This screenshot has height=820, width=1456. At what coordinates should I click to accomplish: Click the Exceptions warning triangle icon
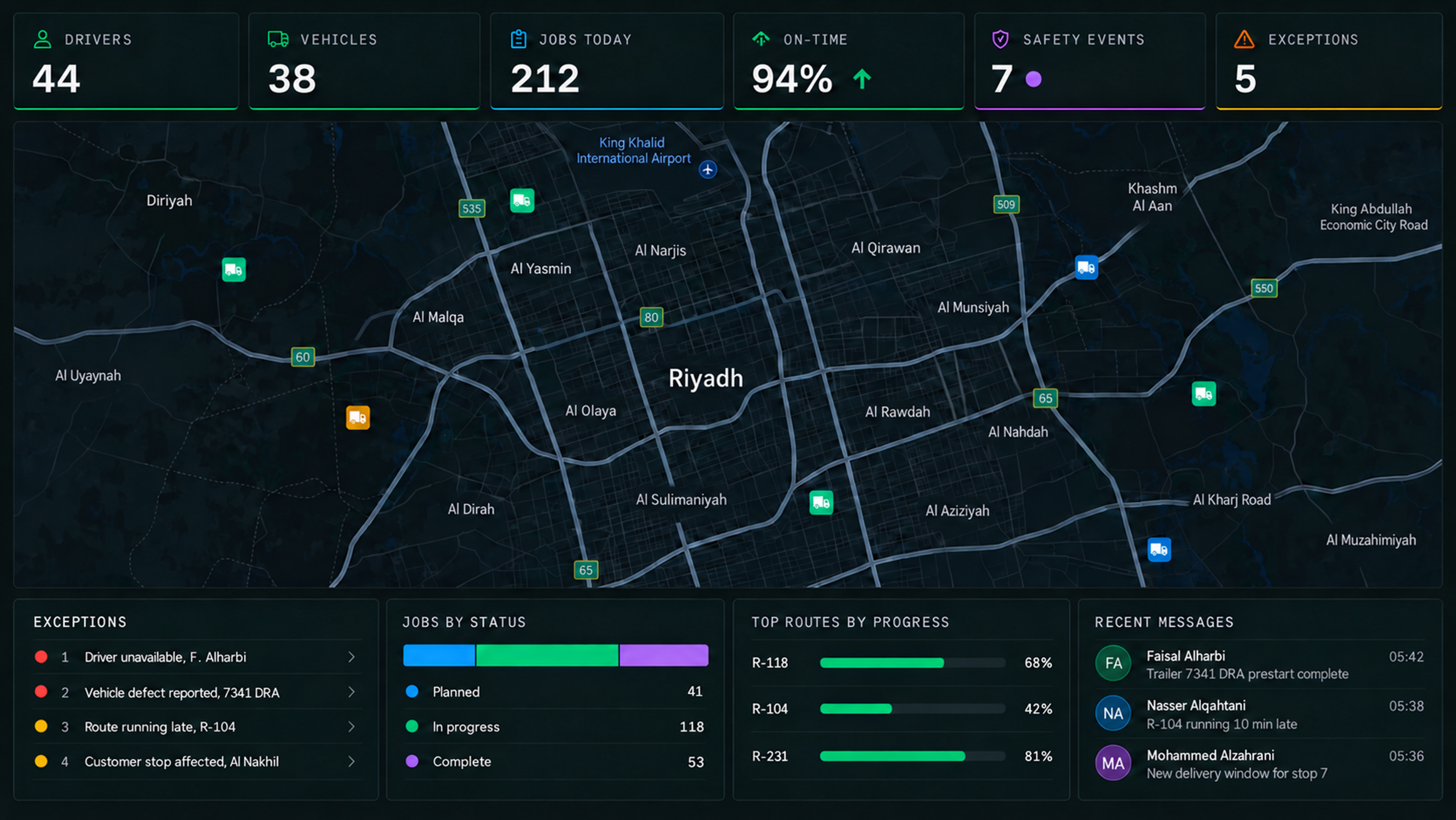click(1244, 39)
